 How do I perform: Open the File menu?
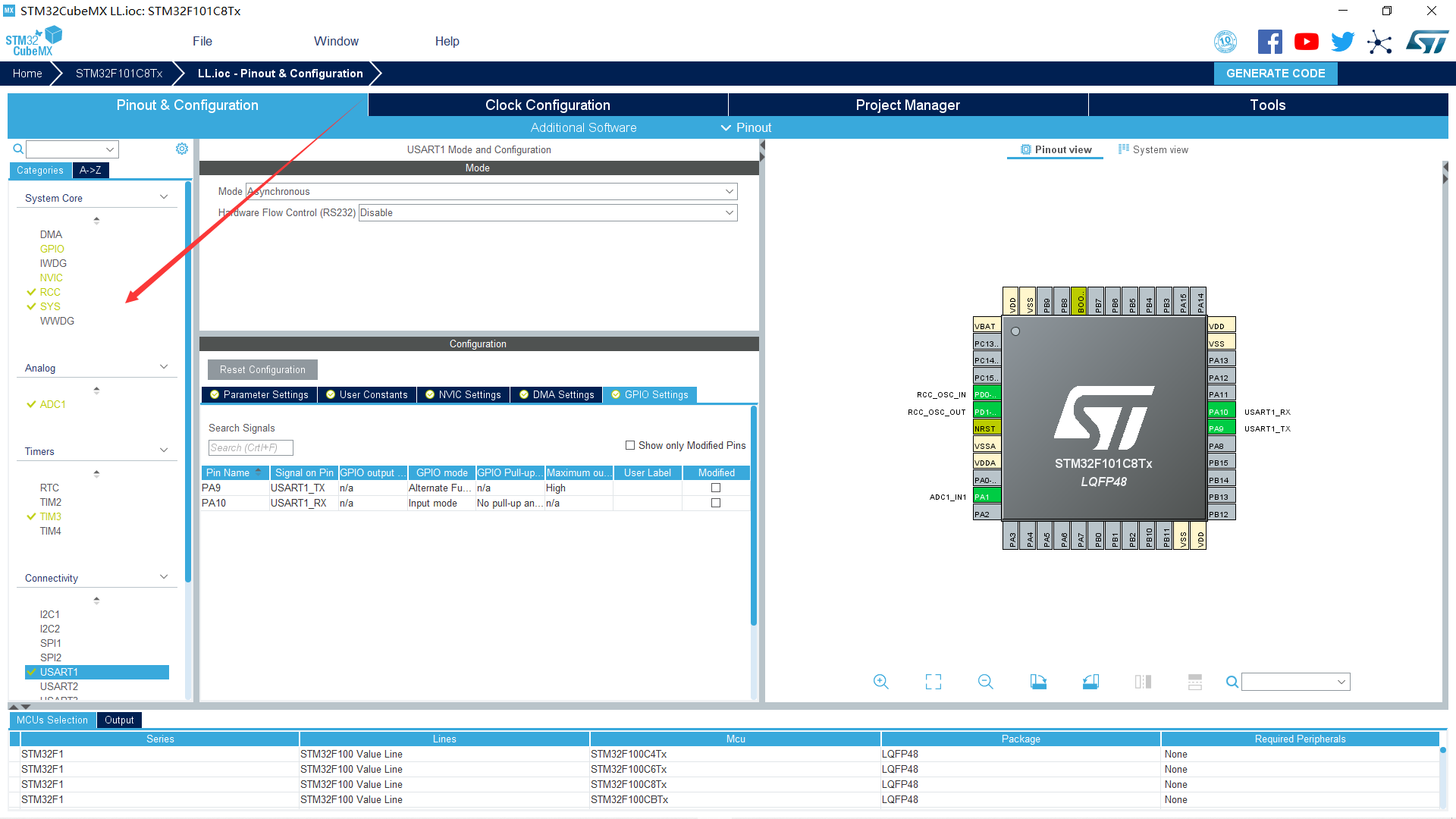pyautogui.click(x=202, y=41)
